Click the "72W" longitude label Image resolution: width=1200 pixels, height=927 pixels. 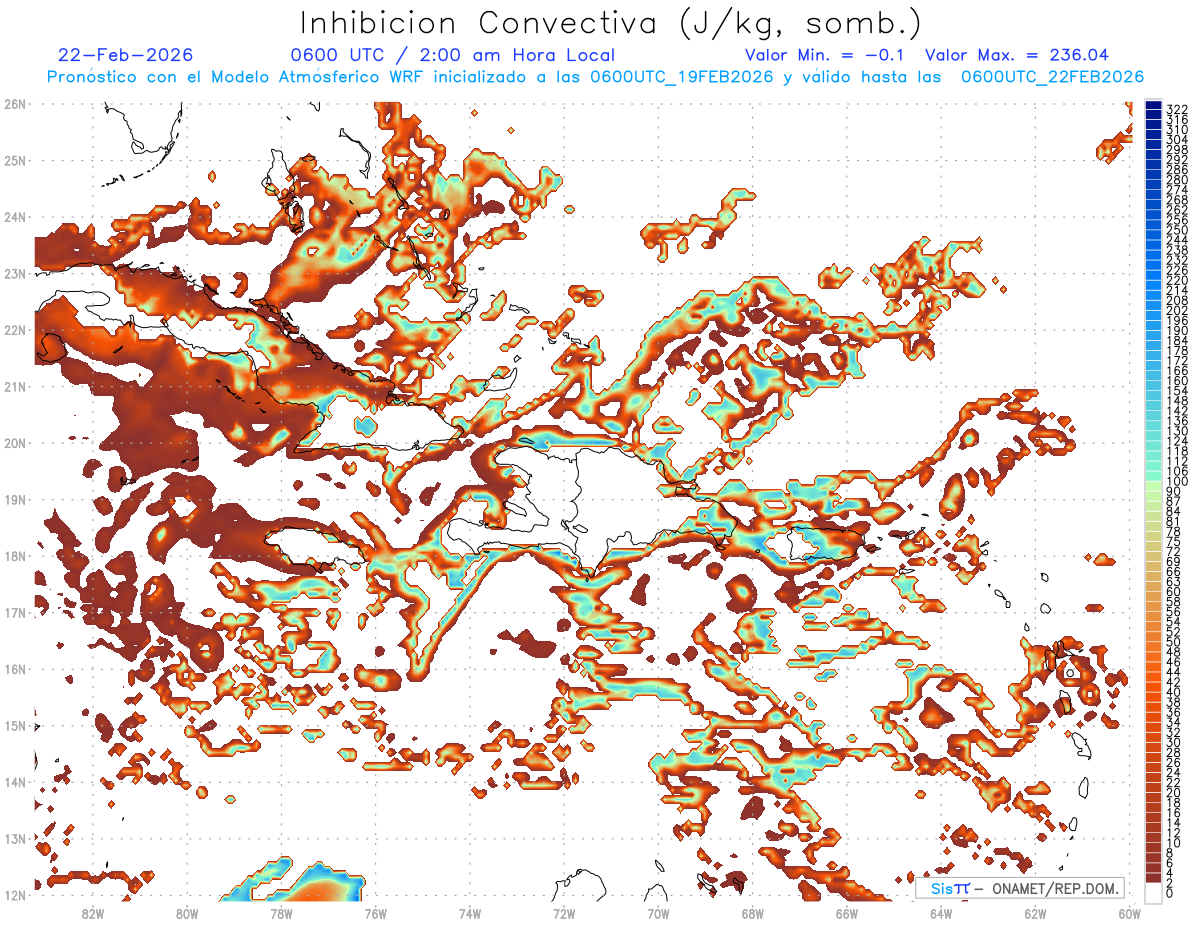pos(564,914)
